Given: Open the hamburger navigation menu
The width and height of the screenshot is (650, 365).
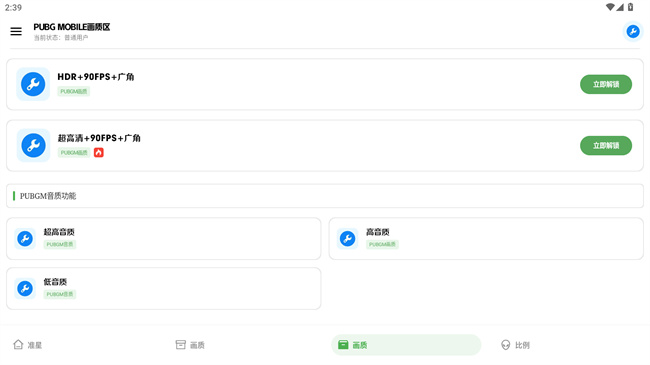Looking at the screenshot, I should [x=16, y=31].
